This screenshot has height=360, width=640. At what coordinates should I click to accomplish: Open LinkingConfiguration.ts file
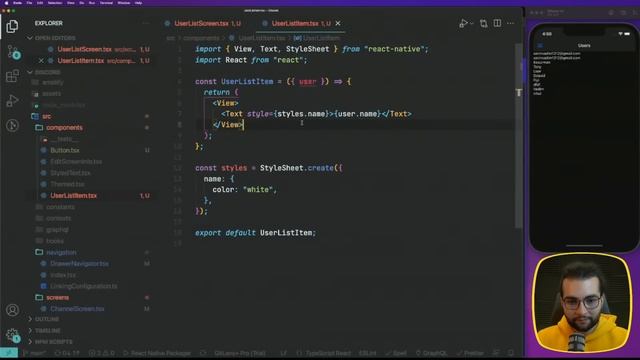pyautogui.click(x=84, y=287)
